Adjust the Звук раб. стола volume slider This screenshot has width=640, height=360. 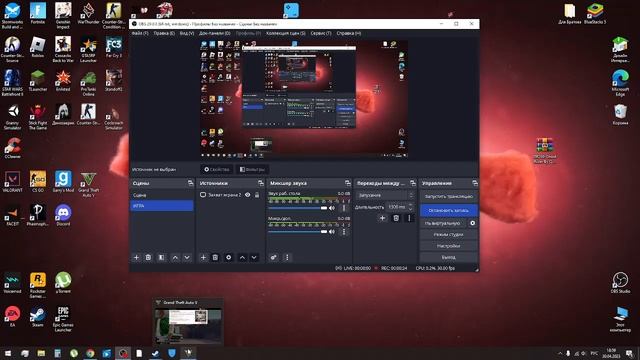pos(298,208)
